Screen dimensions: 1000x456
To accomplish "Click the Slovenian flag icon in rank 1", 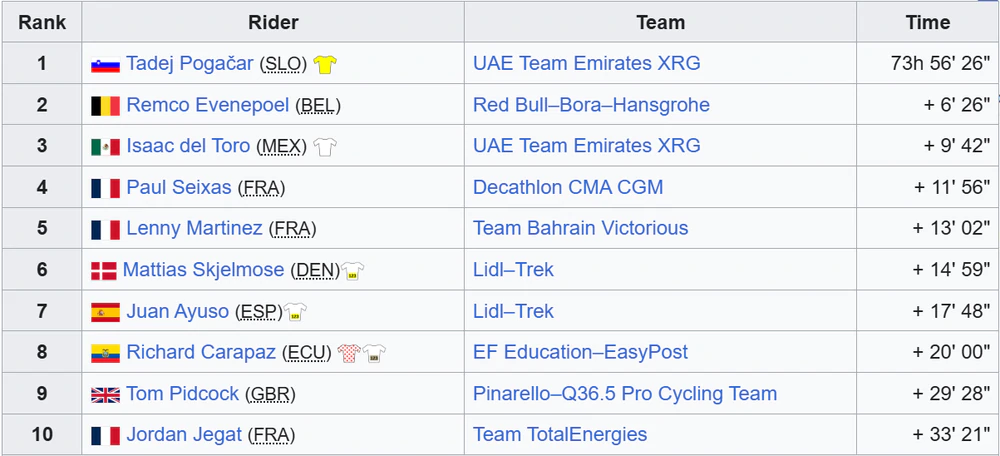I will pos(105,64).
